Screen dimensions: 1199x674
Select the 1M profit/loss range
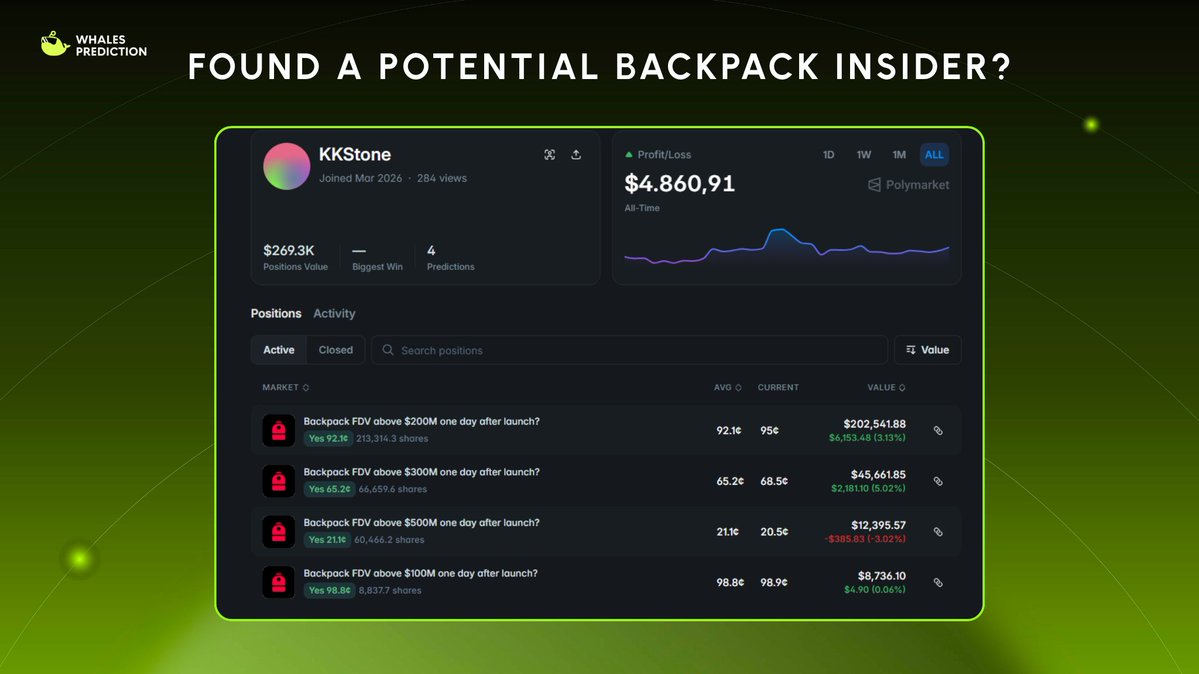tap(899, 155)
